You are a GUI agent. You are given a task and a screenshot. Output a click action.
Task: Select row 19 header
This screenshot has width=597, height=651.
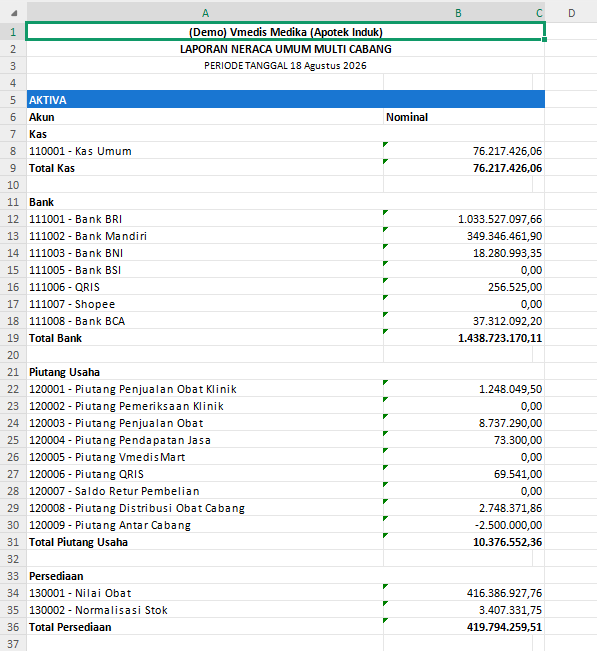point(13,338)
